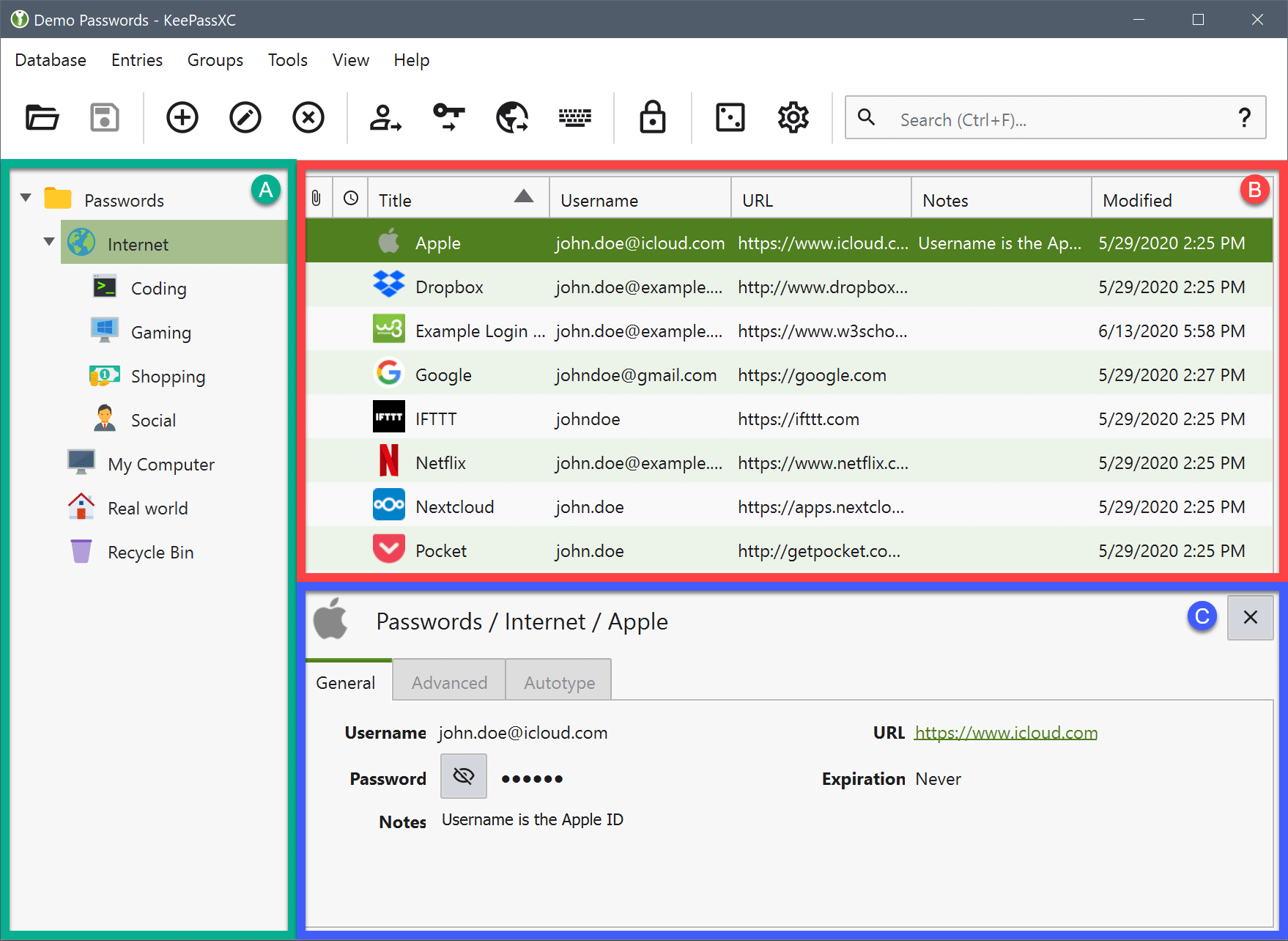The height and width of the screenshot is (941, 1288).
Task: Toggle password visibility eye button
Action: 463,776
